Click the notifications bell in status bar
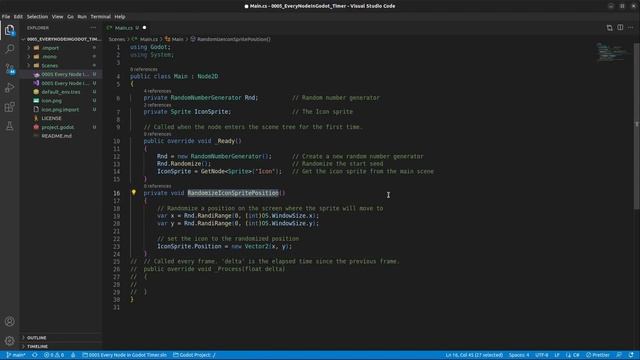The image size is (640, 360). click(631, 355)
